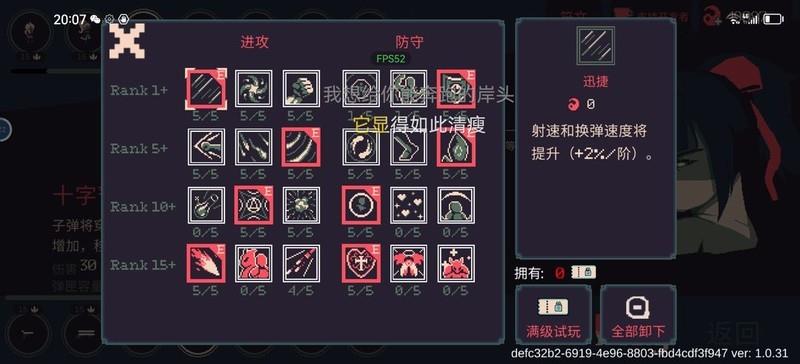Toggle the equipped green flame defense rune
This screenshot has height=364, width=800.
(456, 147)
